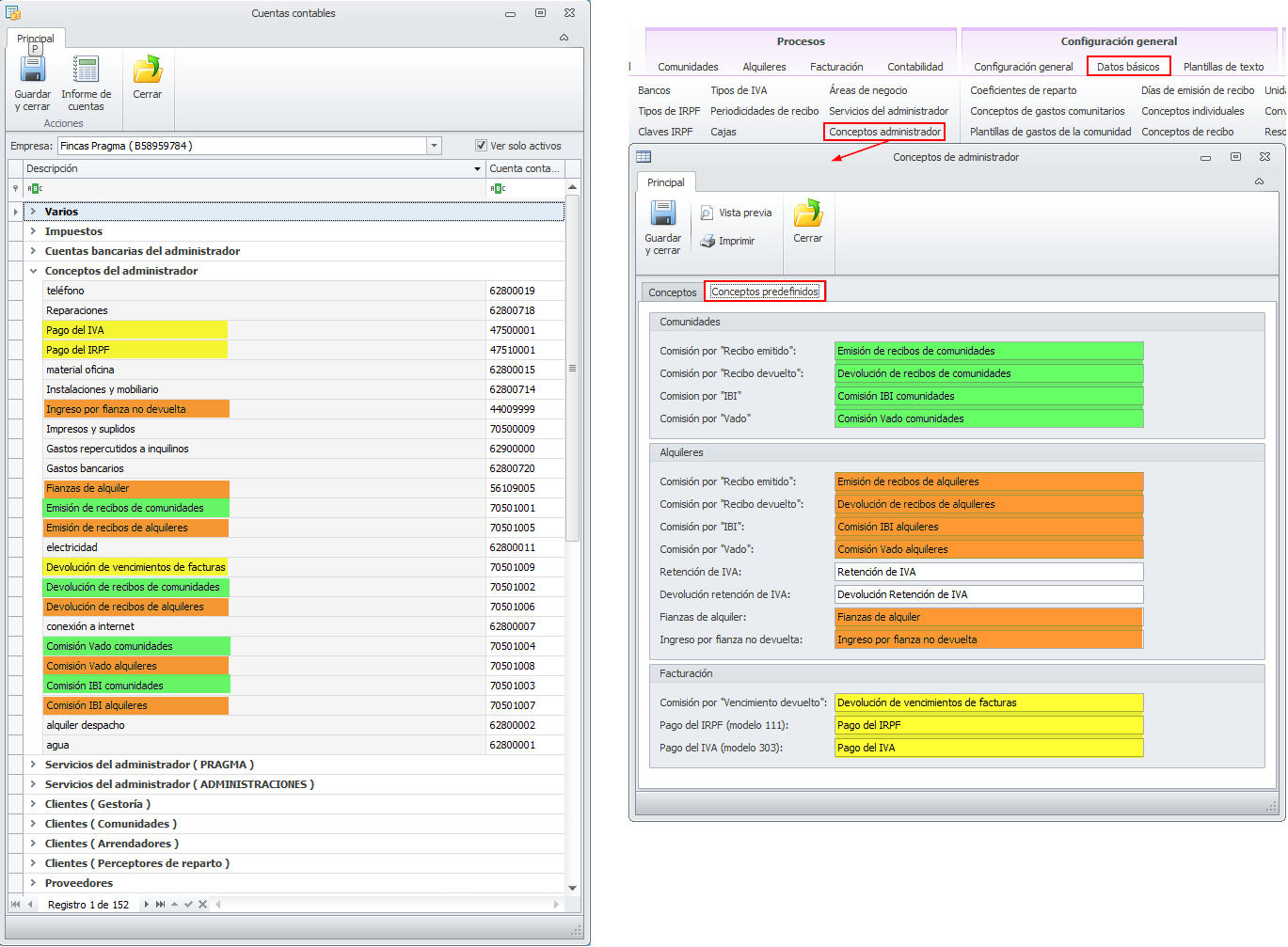1288x947 pixels.
Task: Open the Empresa dropdown list
Action: (x=434, y=146)
